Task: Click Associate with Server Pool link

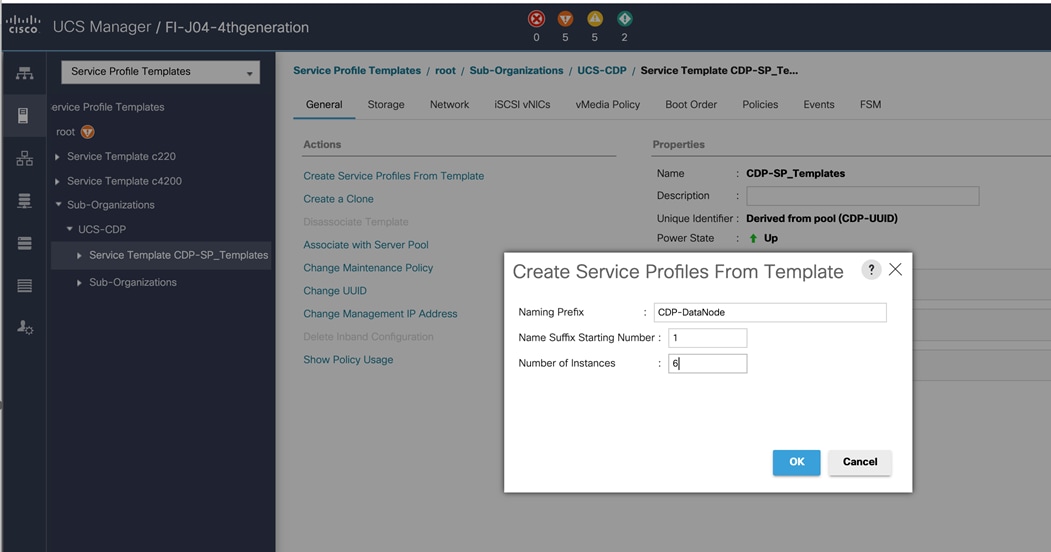Action: tap(366, 245)
